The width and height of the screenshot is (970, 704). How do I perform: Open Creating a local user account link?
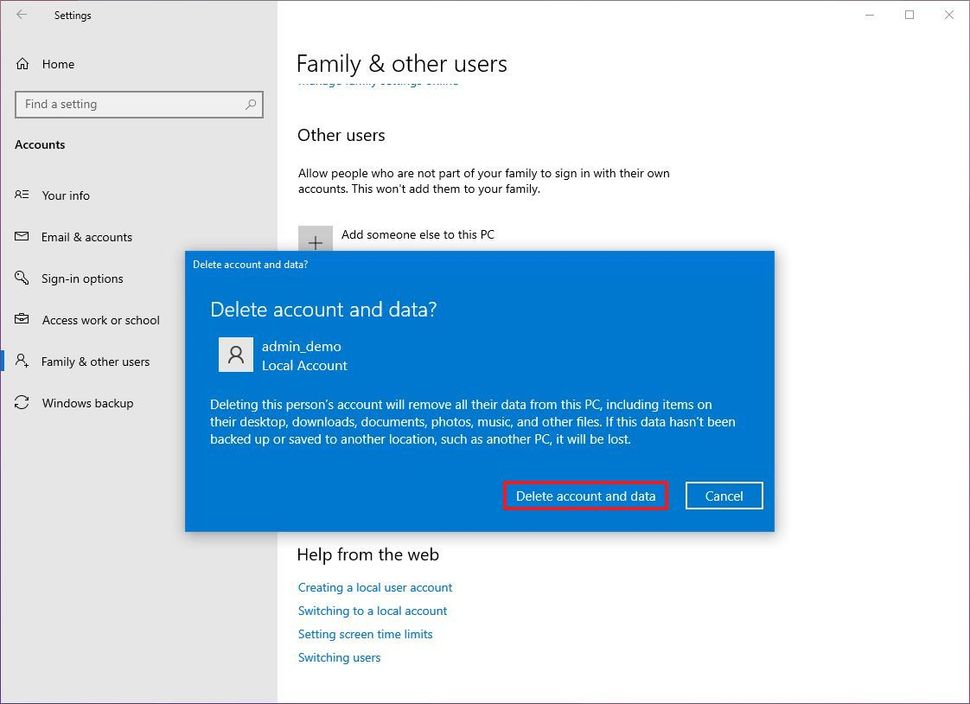tap(375, 588)
